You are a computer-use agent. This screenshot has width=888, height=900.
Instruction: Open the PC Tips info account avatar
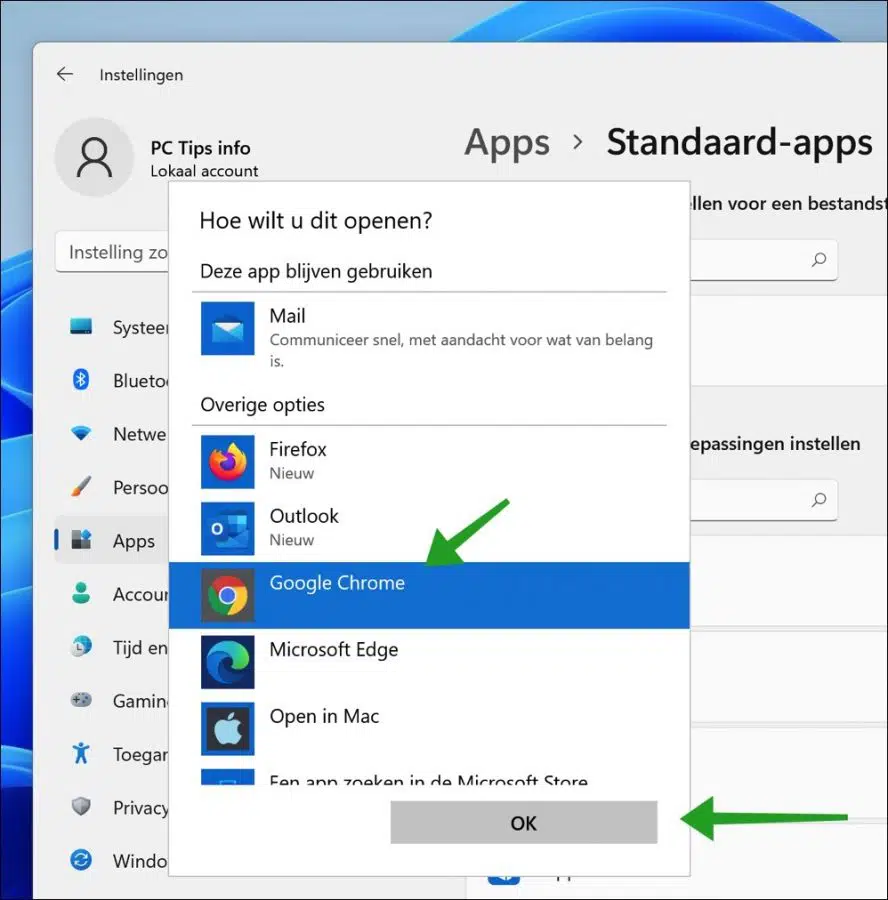[x=94, y=157]
